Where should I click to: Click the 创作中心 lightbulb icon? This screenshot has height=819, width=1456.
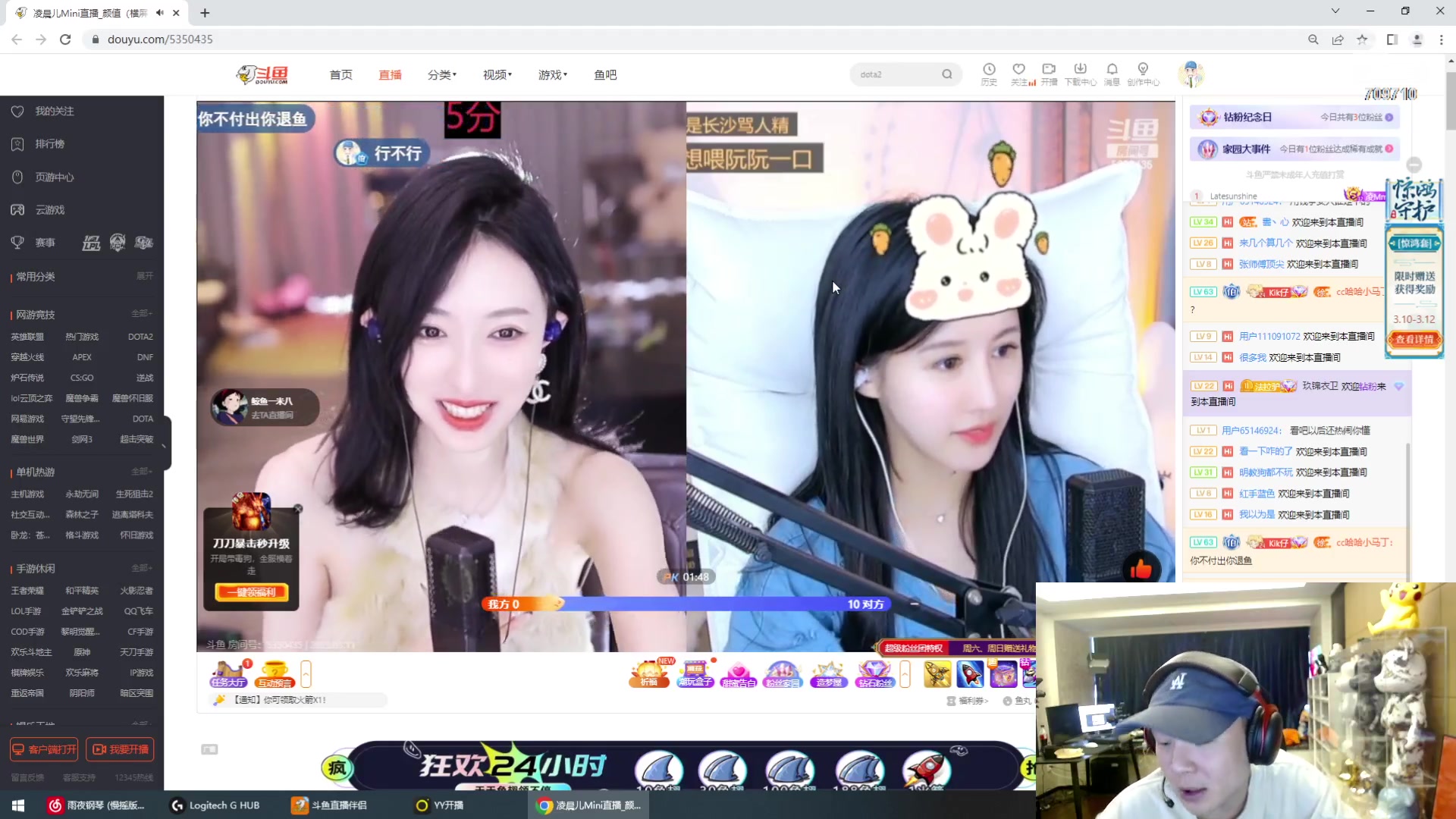[1143, 70]
